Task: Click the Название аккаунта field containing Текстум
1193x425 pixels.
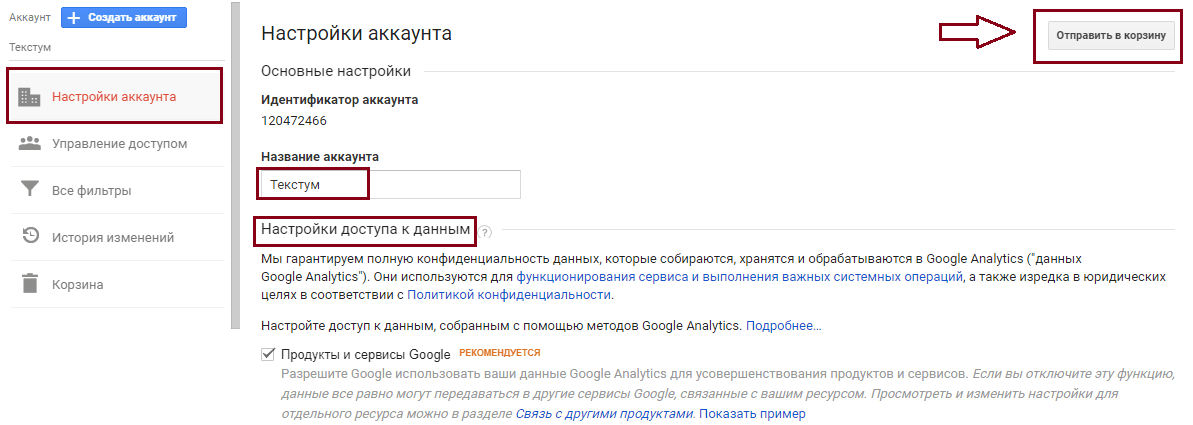Action: [x=390, y=184]
